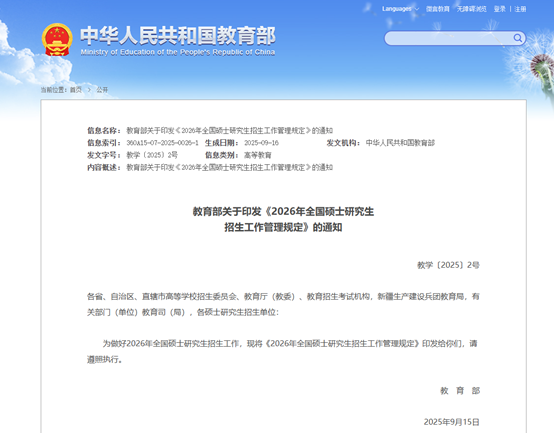Click the generation date 2025-09-16
554x433 pixels.
[x=261, y=143]
